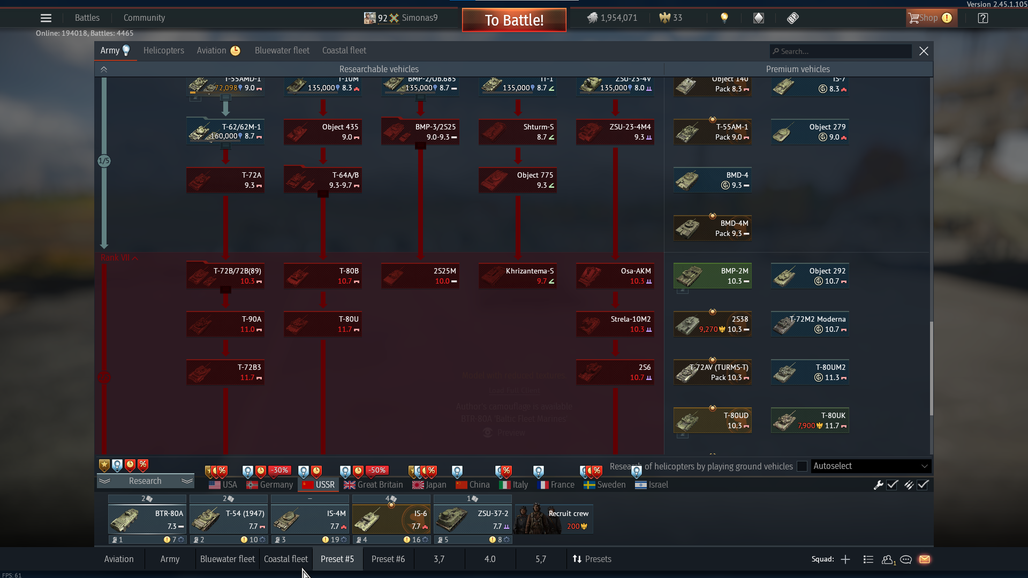This screenshot has width=1028, height=578.
Task: Click the Research button
Action: point(145,481)
